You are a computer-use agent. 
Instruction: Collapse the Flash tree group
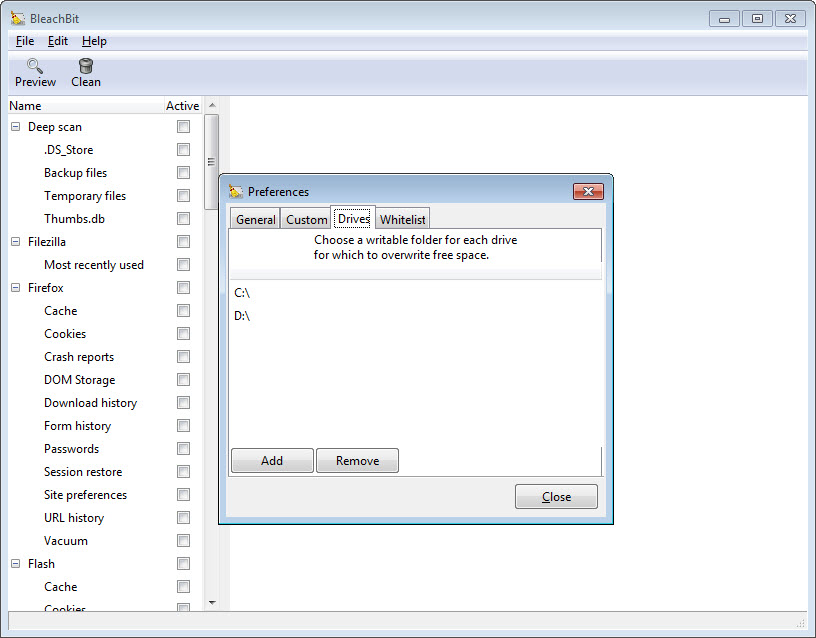click(x=16, y=564)
